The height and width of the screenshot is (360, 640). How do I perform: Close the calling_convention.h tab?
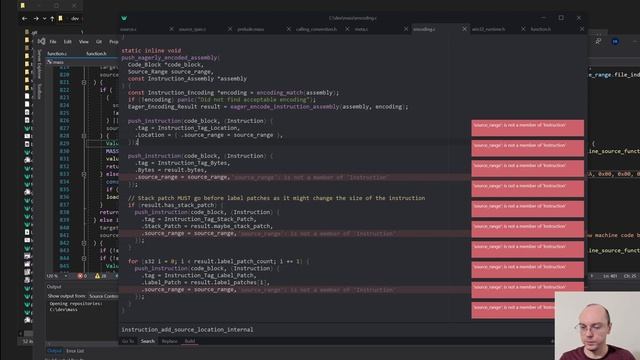pos(347,29)
